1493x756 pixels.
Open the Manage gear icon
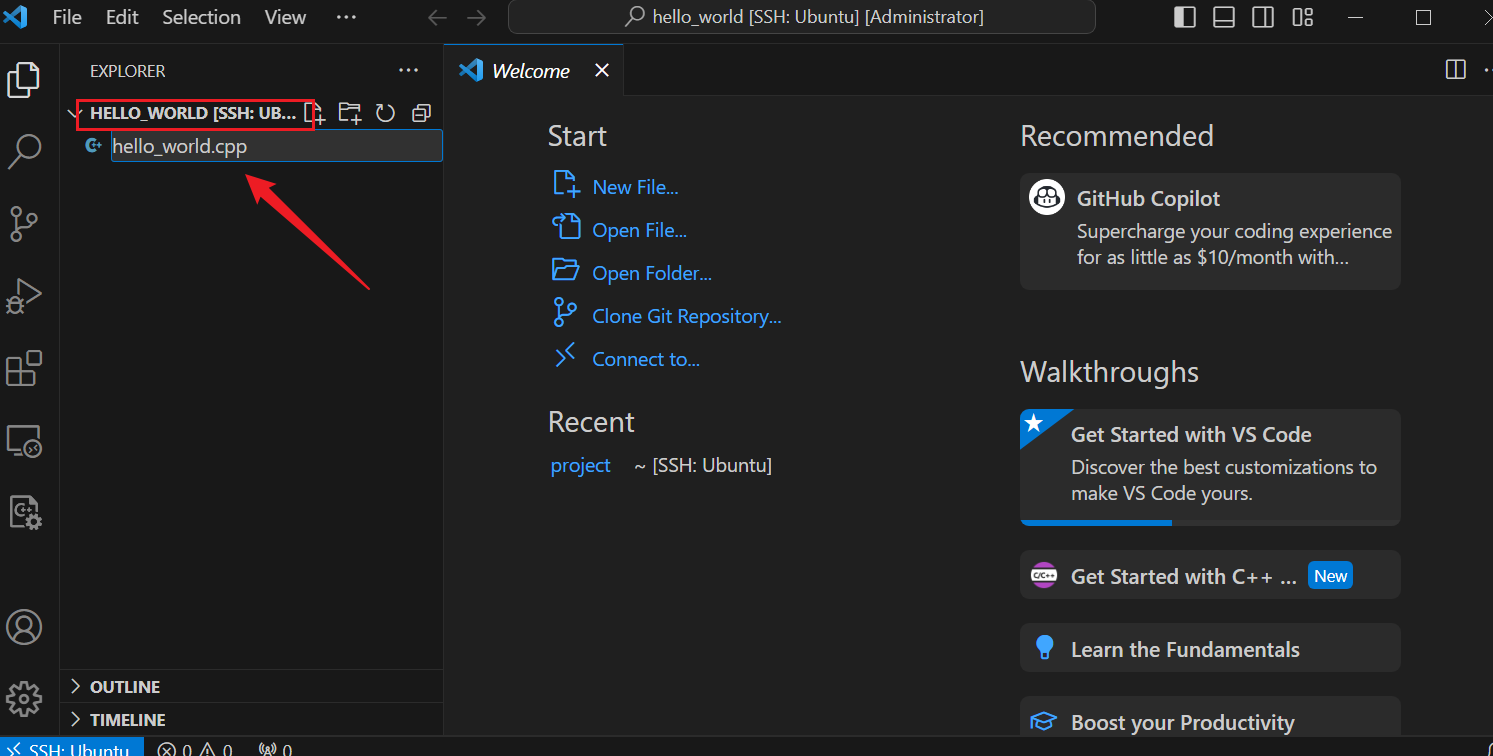point(24,699)
